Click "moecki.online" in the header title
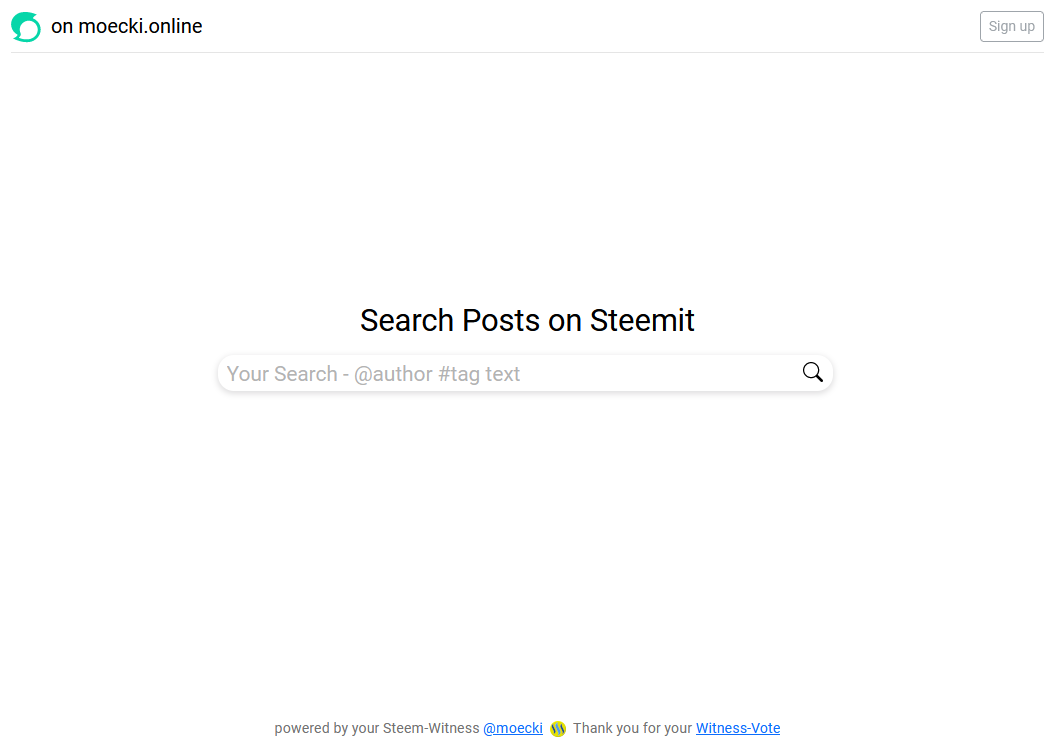 click(x=141, y=27)
